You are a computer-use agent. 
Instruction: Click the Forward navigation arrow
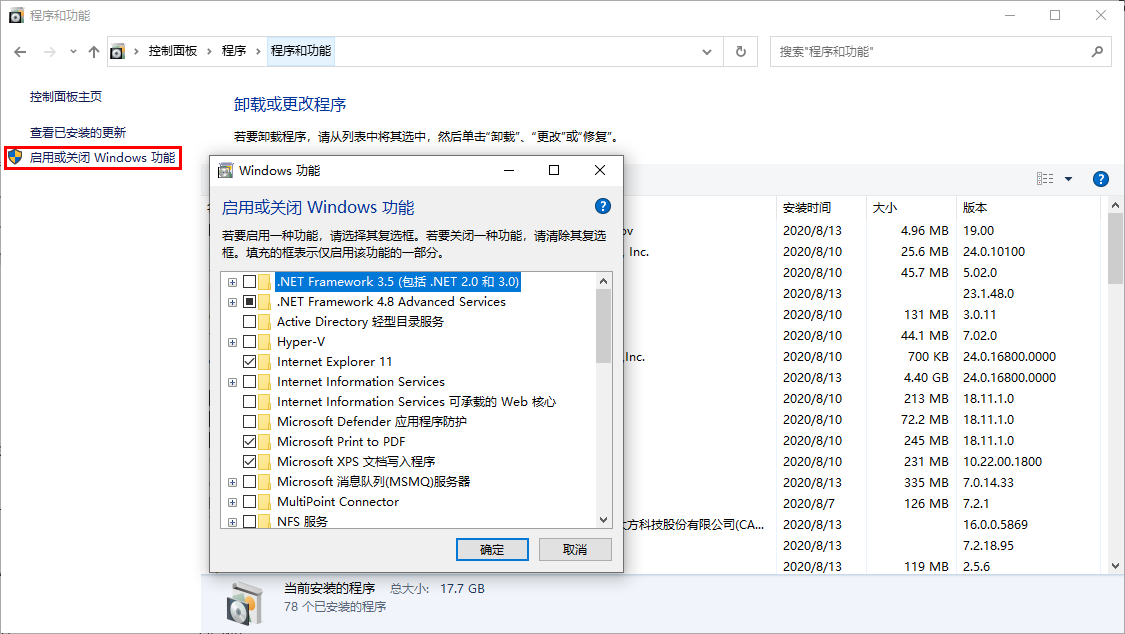coord(50,52)
